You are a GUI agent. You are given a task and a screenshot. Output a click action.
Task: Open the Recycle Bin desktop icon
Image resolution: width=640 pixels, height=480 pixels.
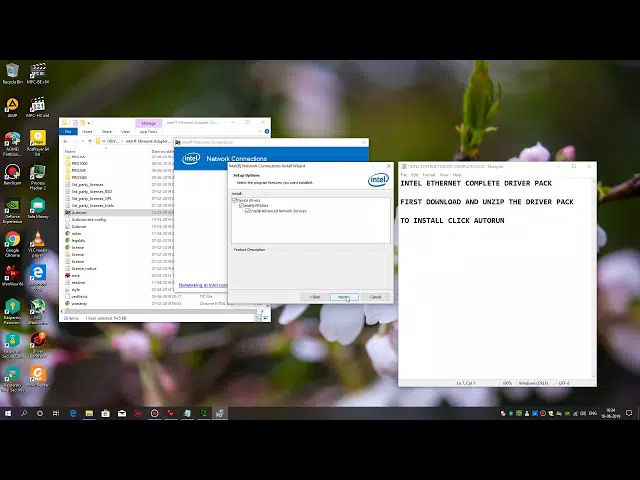tap(12, 73)
